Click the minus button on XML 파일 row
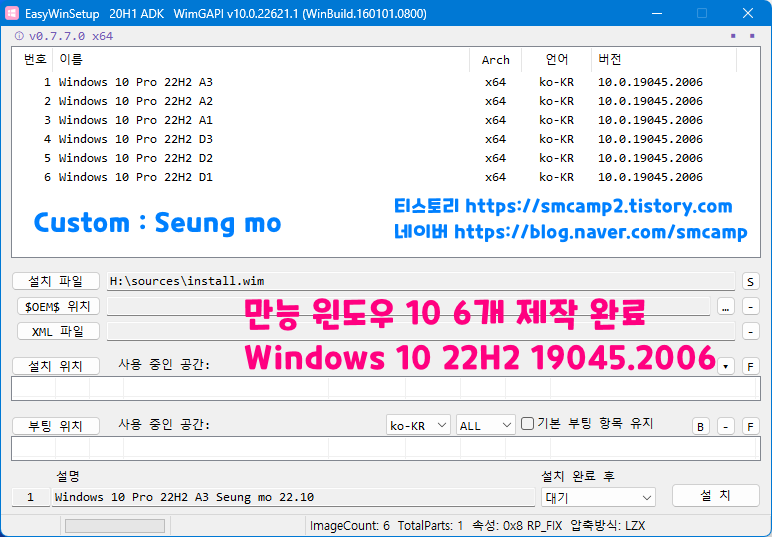The image size is (772, 537). point(750,331)
